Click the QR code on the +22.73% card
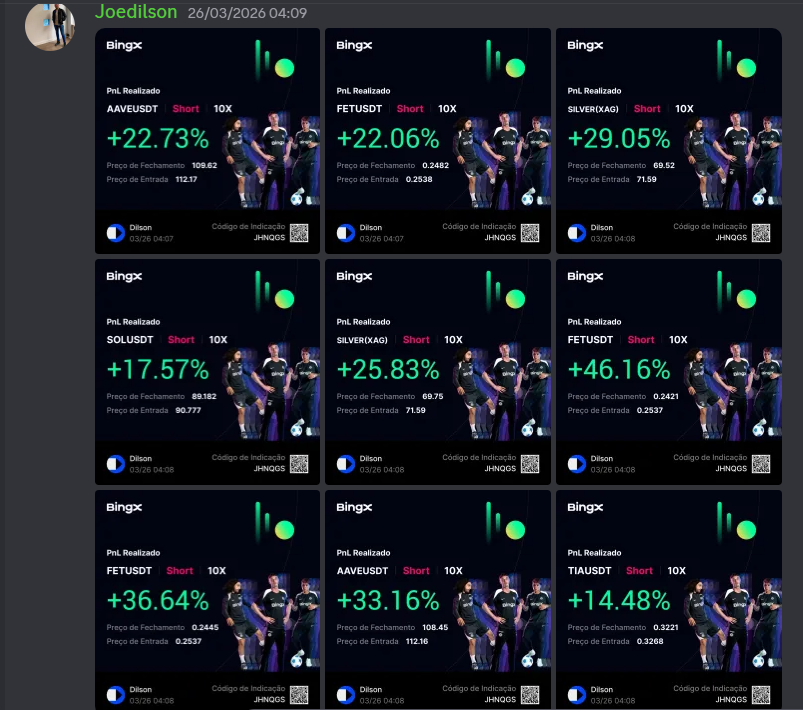803x710 pixels. 299,233
